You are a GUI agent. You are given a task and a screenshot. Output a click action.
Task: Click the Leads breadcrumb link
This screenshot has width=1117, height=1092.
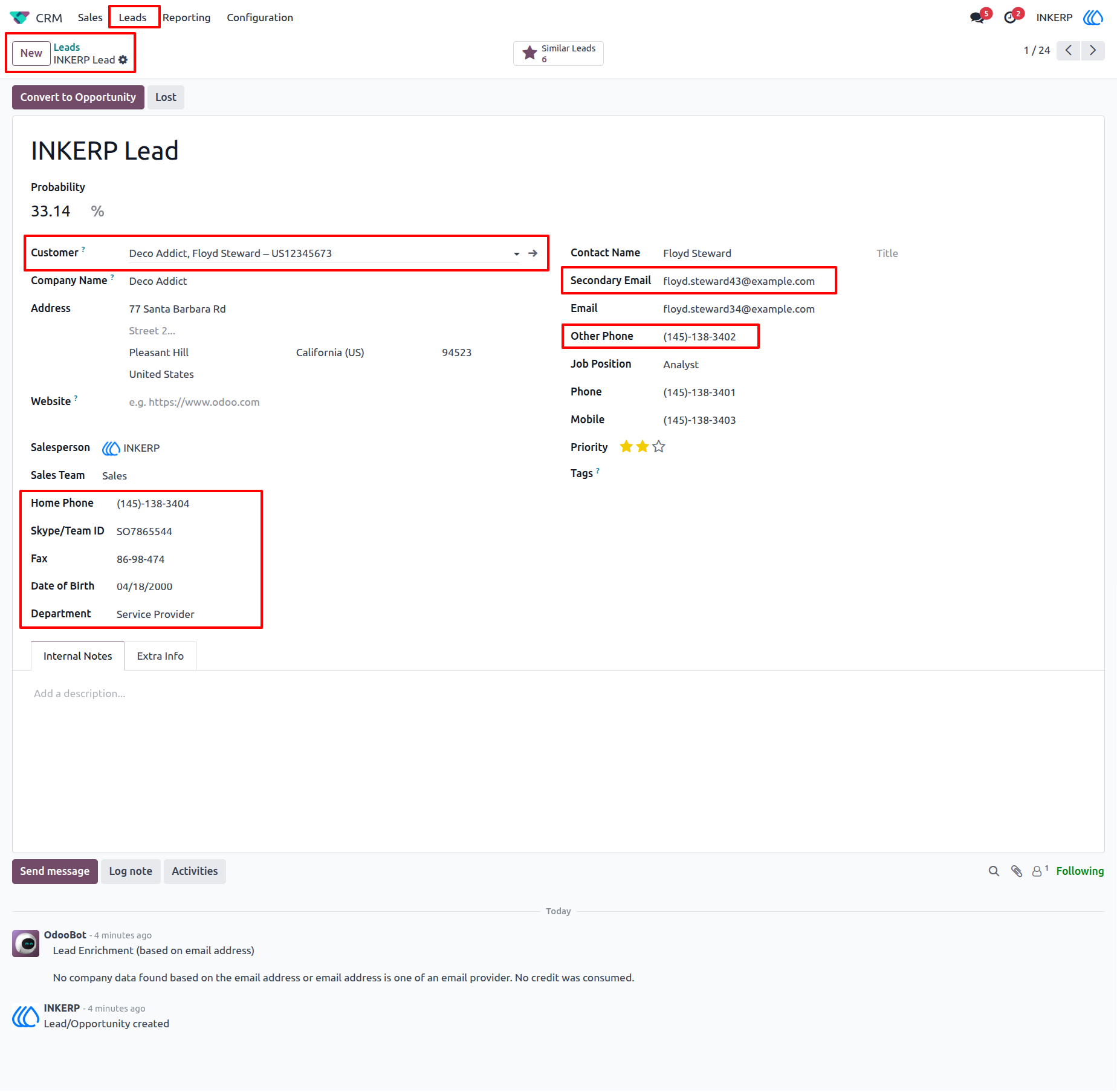[x=66, y=47]
